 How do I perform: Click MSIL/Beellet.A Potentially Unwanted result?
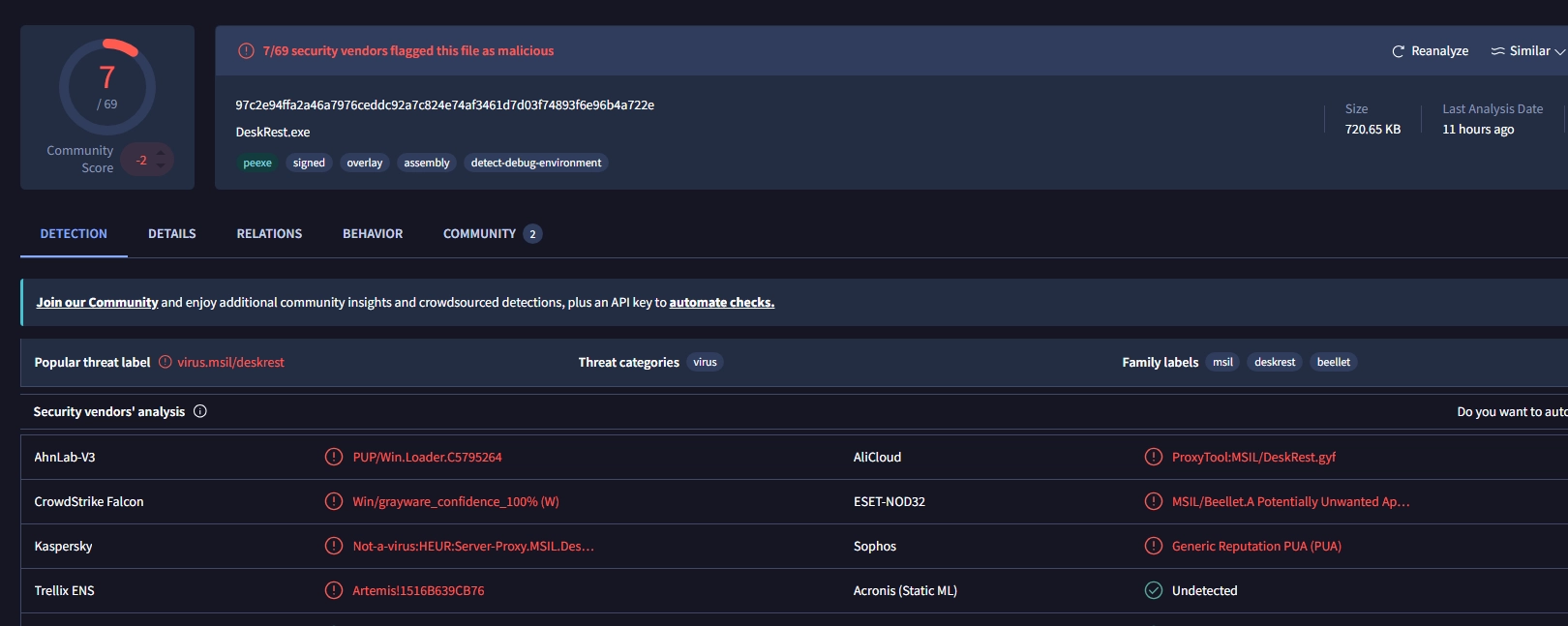[x=1290, y=501]
